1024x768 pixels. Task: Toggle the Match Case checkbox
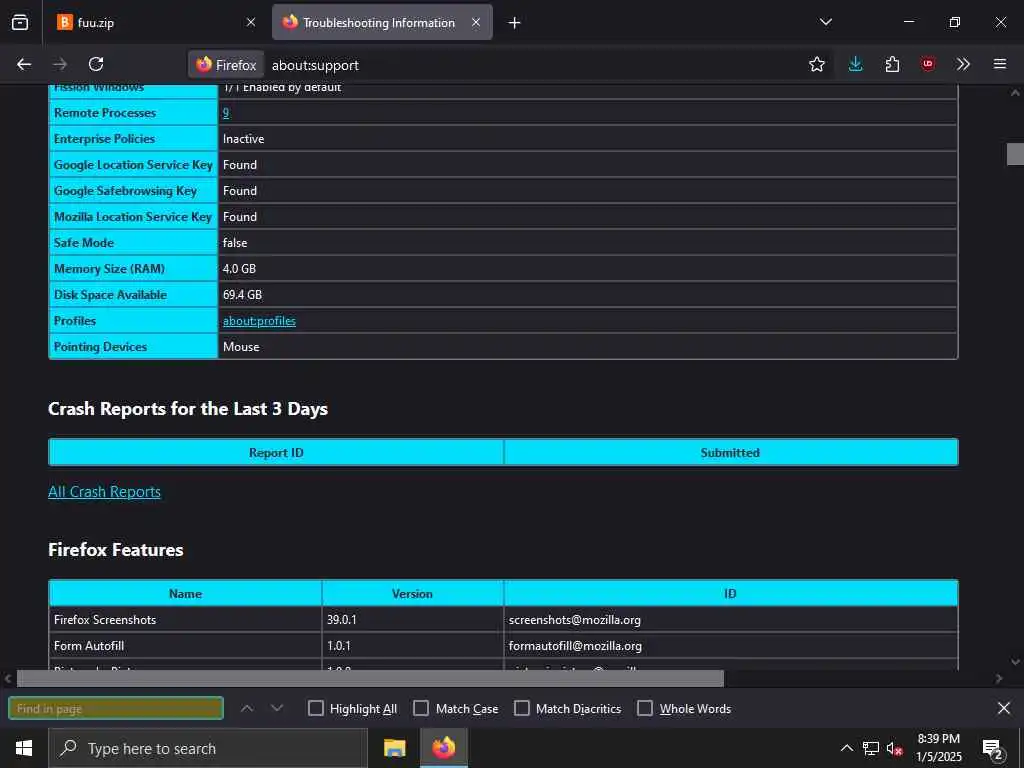[421, 708]
